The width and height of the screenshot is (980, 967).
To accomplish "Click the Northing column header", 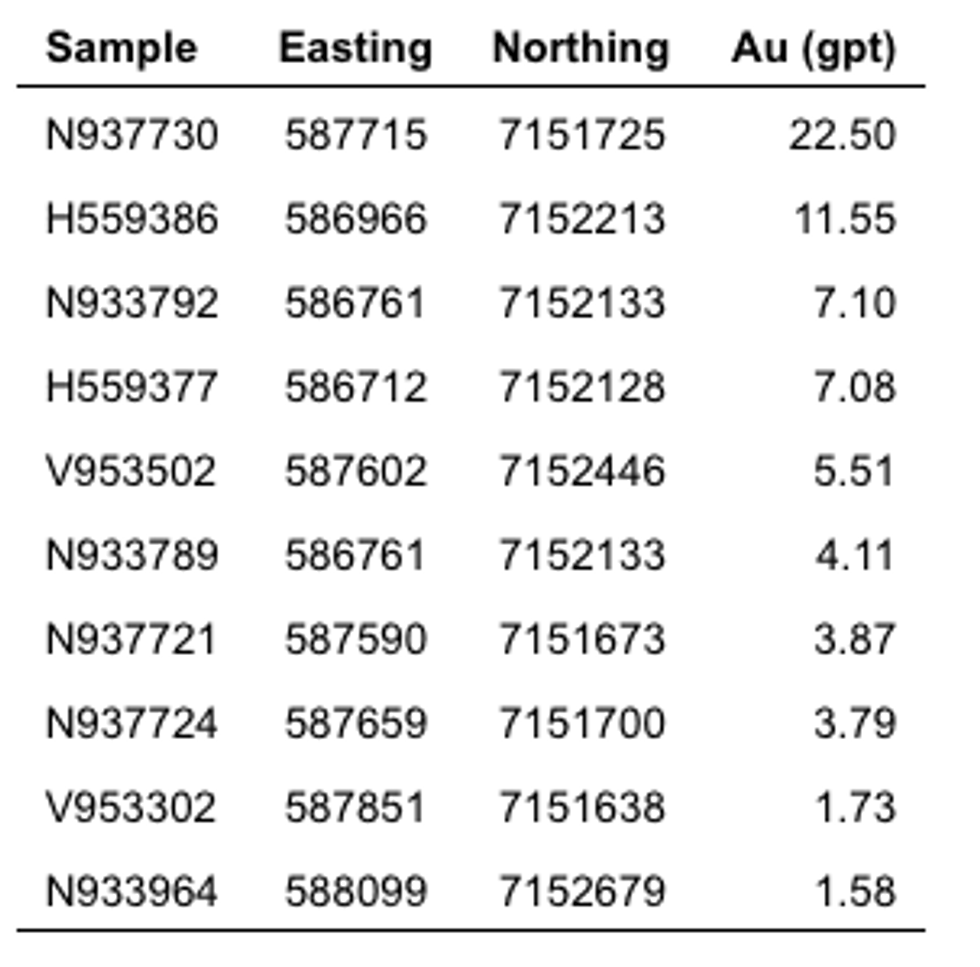I will tap(580, 48).
